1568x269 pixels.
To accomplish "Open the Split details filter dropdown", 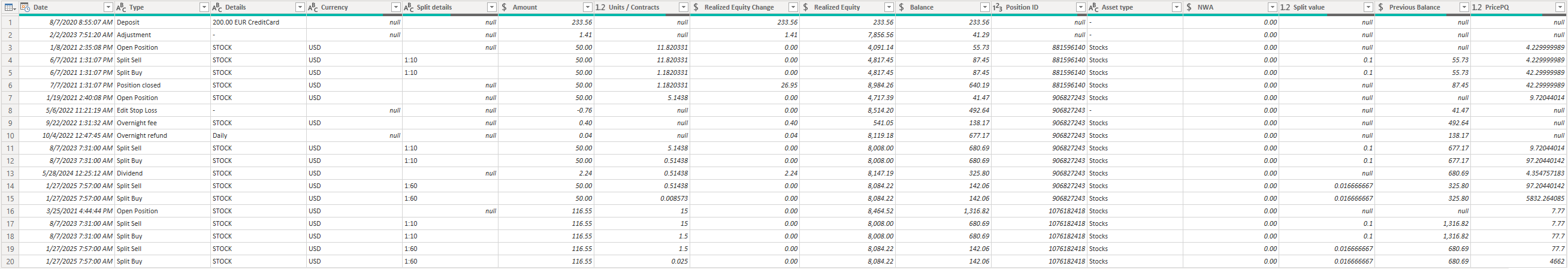I will click(492, 7).
